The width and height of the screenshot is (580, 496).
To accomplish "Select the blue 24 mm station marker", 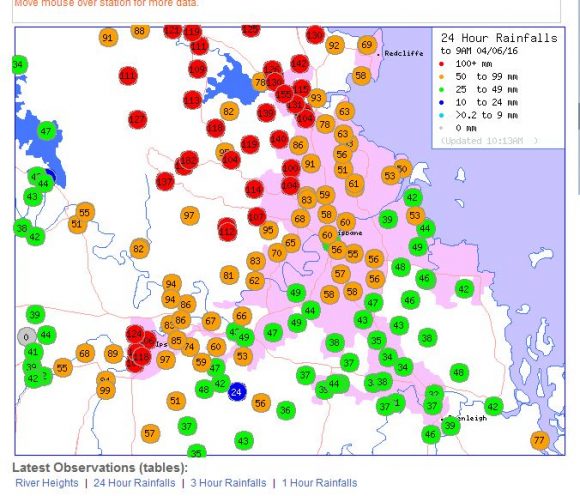I will (237, 392).
